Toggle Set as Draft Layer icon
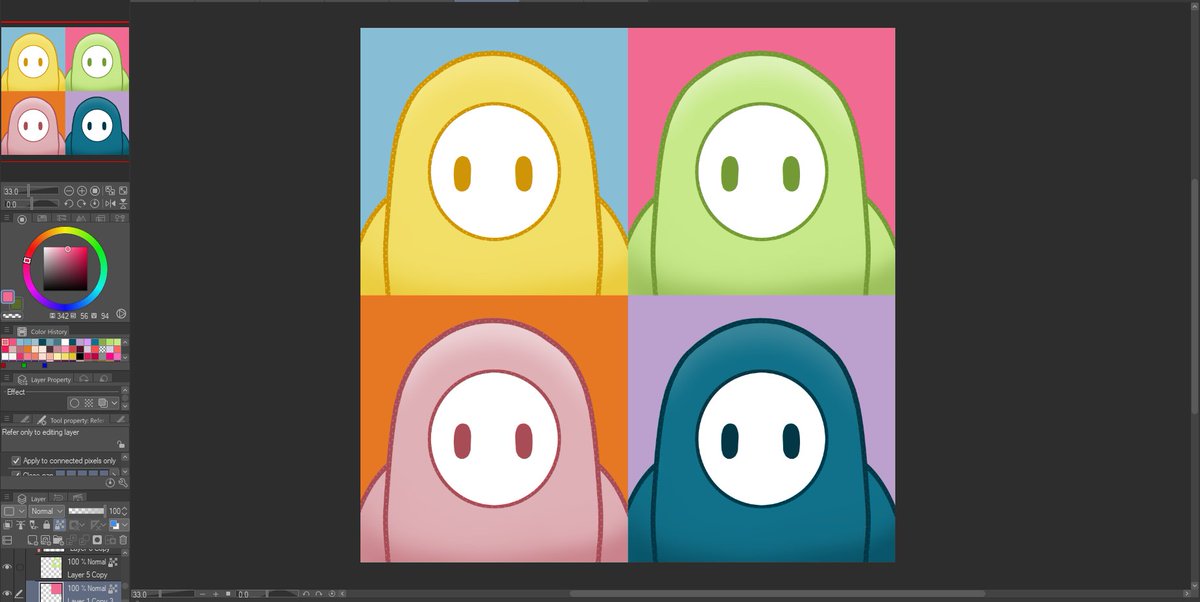 33,525
